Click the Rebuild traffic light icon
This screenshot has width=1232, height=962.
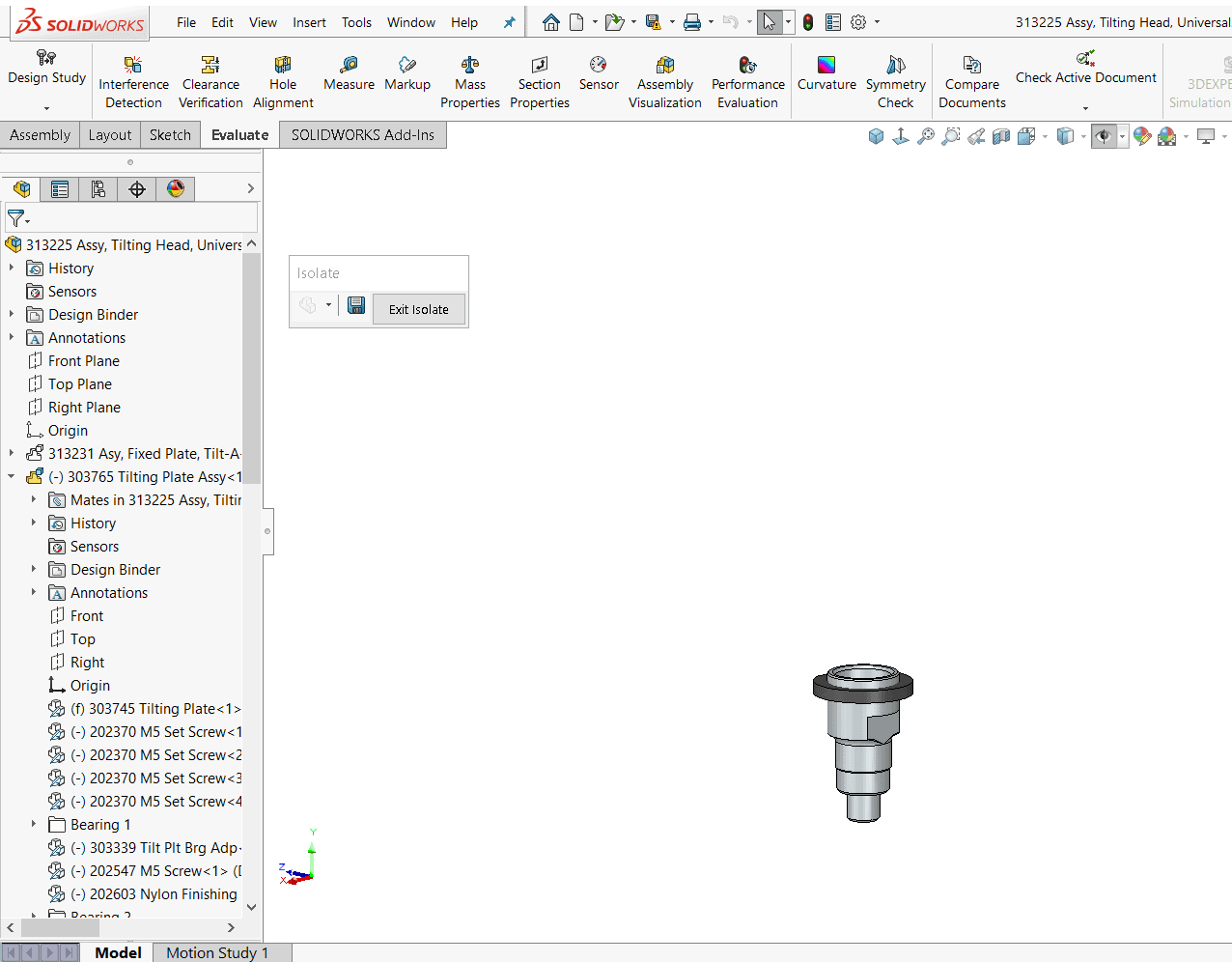tap(808, 22)
